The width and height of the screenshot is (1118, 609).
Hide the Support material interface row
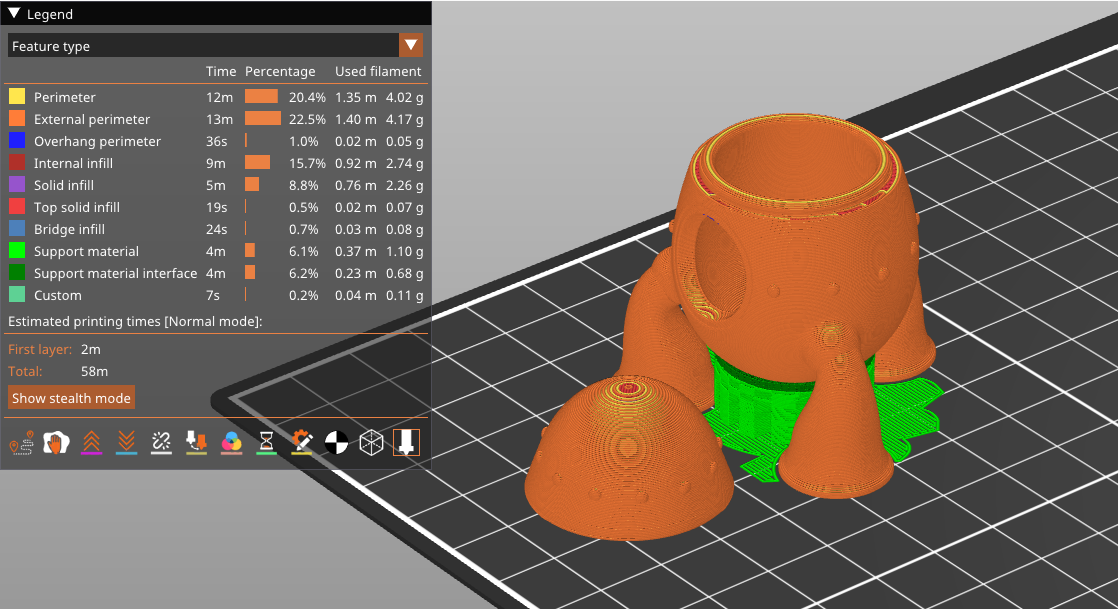pos(215,273)
